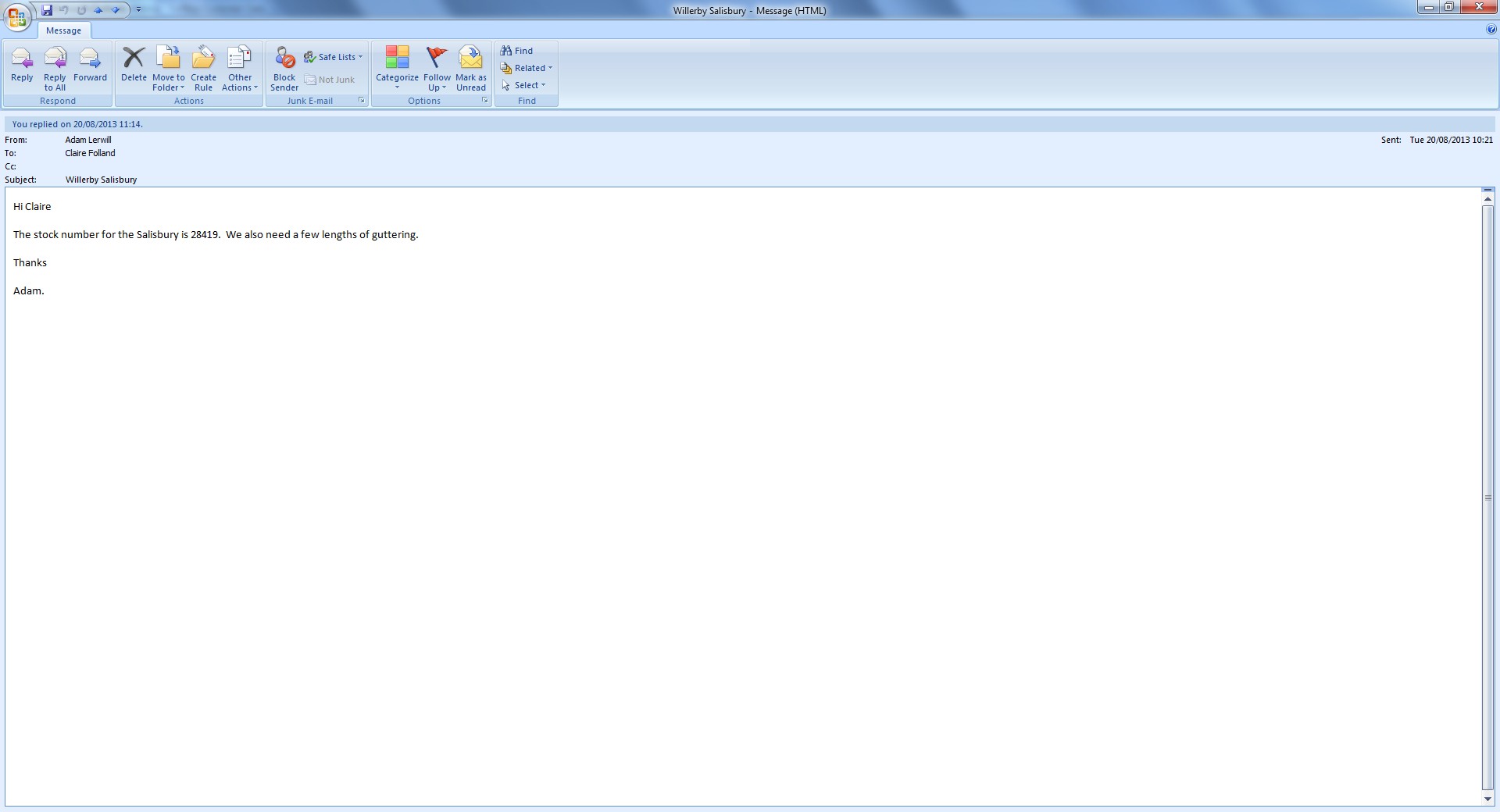Image resolution: width=1500 pixels, height=812 pixels.
Task: Save the message using the floppy disk icon
Action: [47, 10]
